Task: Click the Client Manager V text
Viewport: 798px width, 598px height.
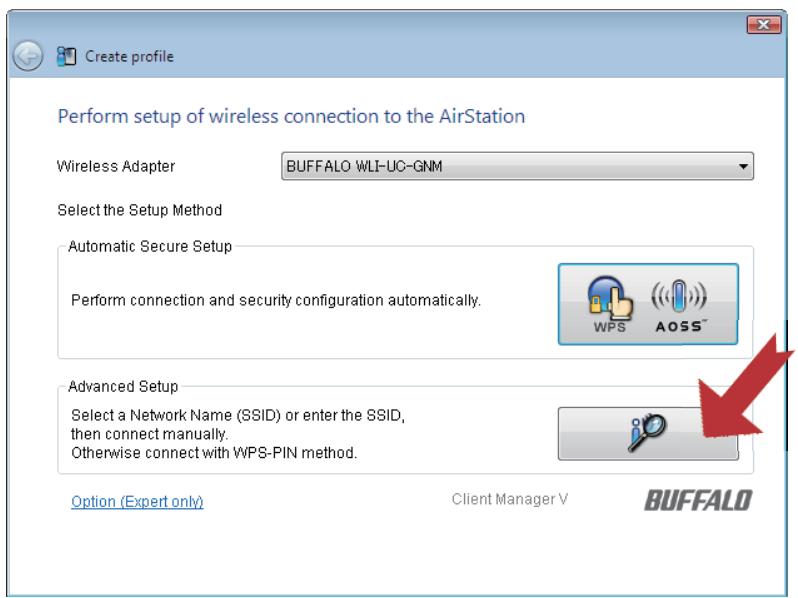Action: tap(509, 499)
